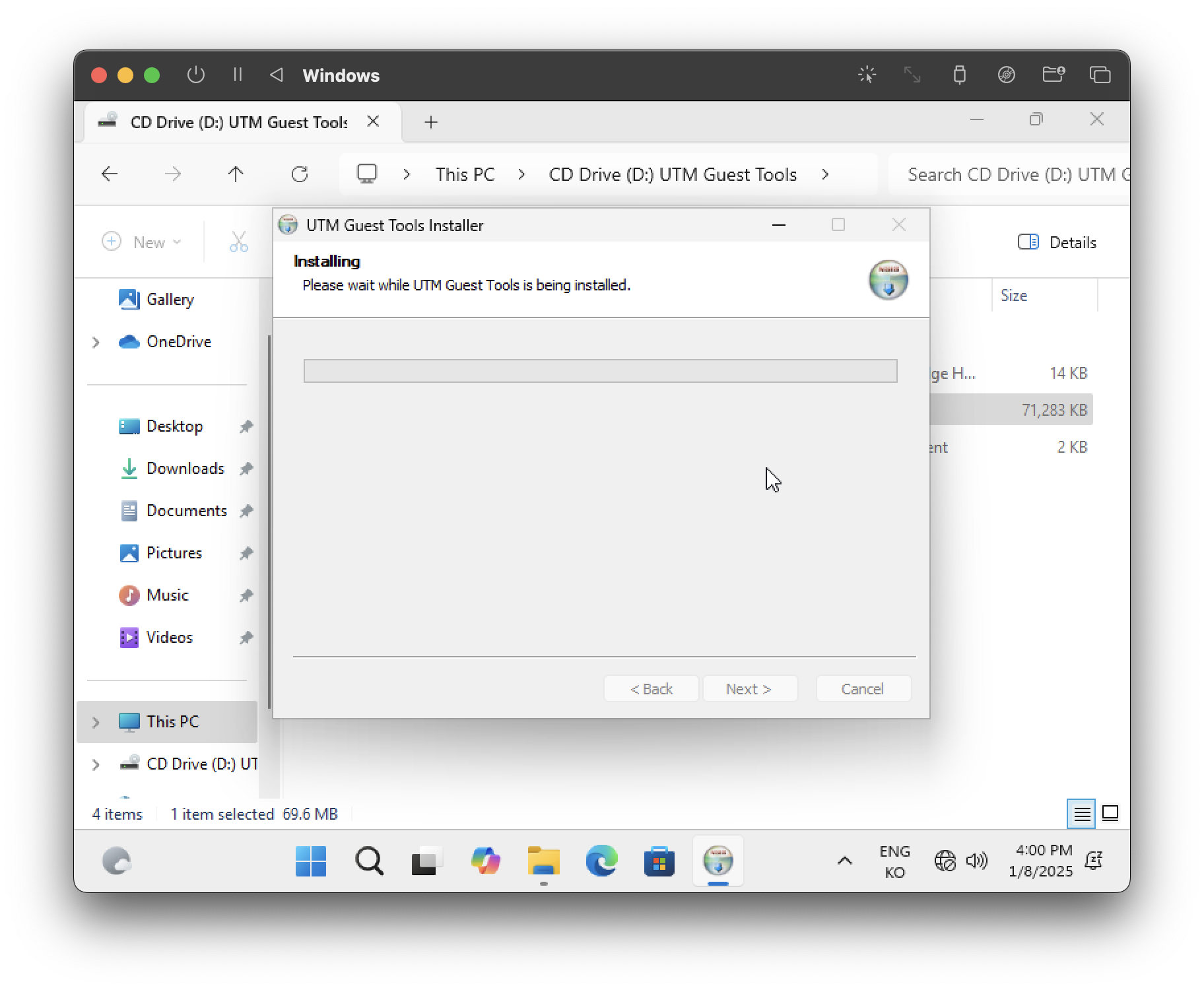Expand the OneDrive tree node
1204x990 pixels.
point(96,342)
